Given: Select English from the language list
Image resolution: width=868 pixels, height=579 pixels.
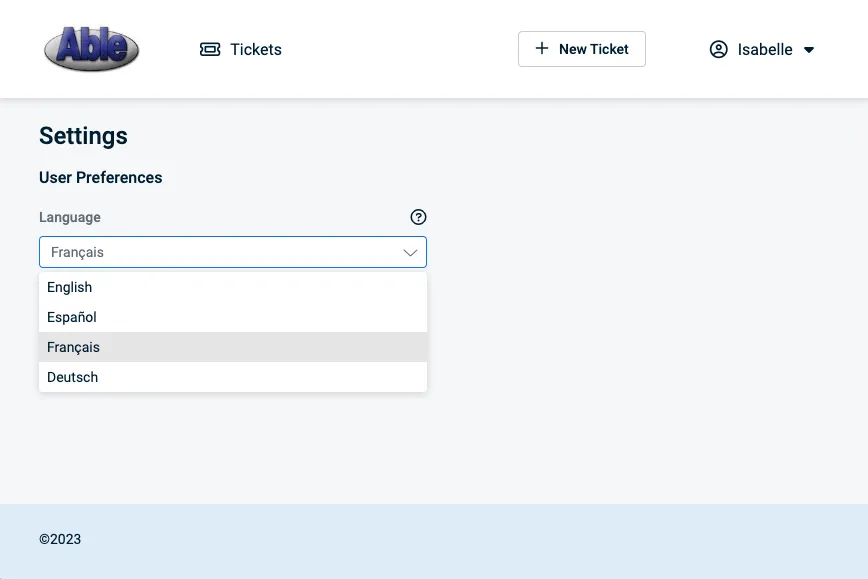Looking at the screenshot, I should pyautogui.click(x=70, y=287).
